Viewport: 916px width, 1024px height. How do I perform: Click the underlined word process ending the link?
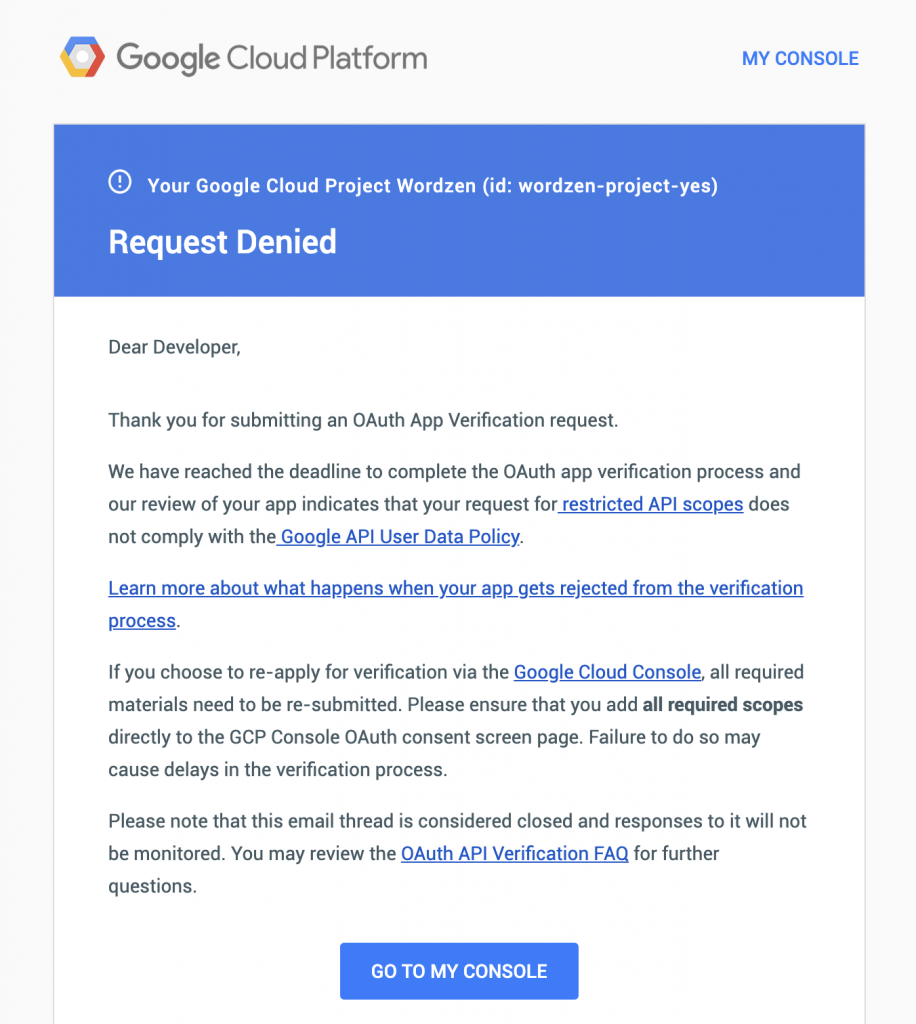[x=142, y=621]
